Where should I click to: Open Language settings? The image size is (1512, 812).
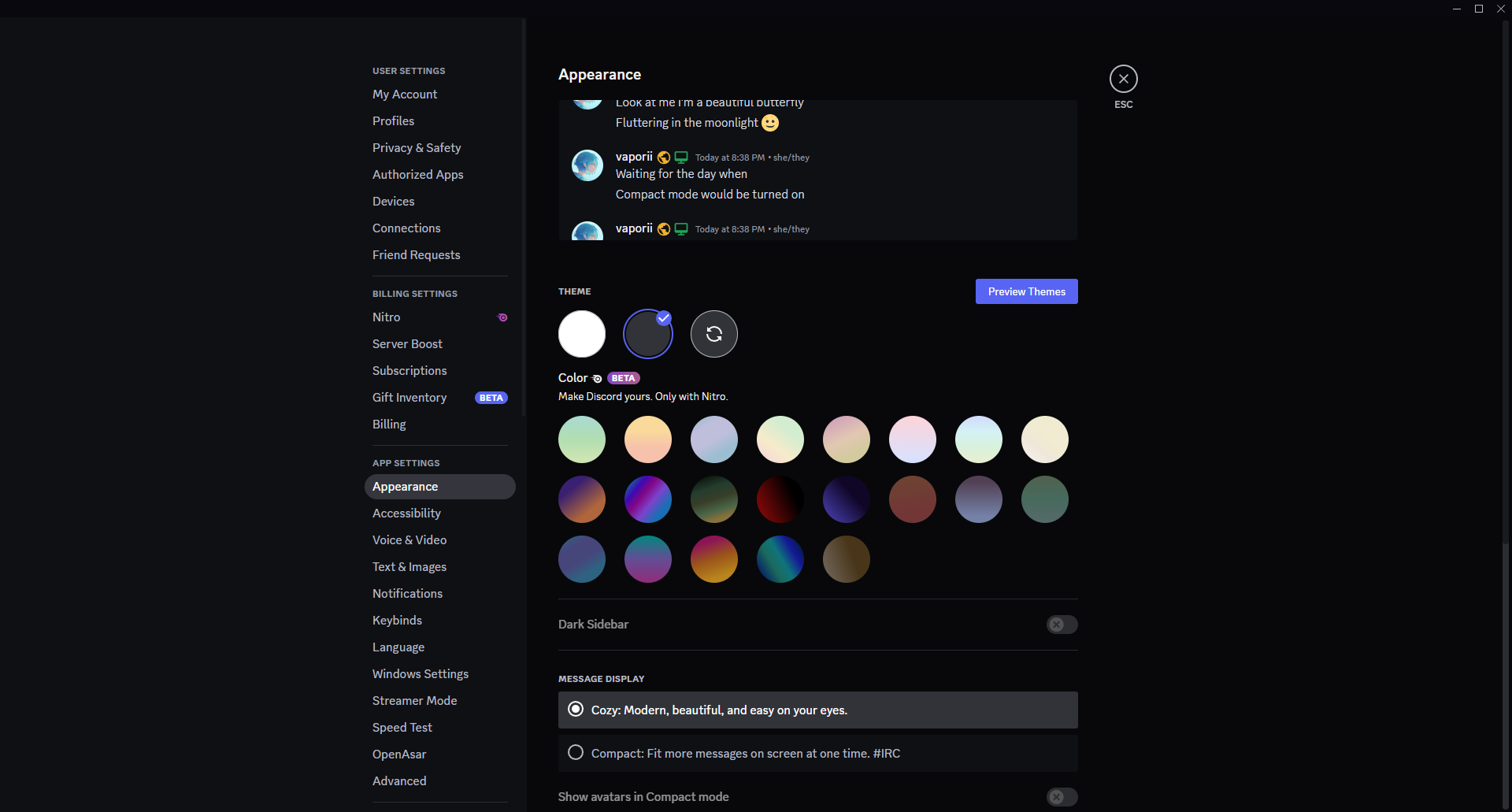(x=440, y=647)
